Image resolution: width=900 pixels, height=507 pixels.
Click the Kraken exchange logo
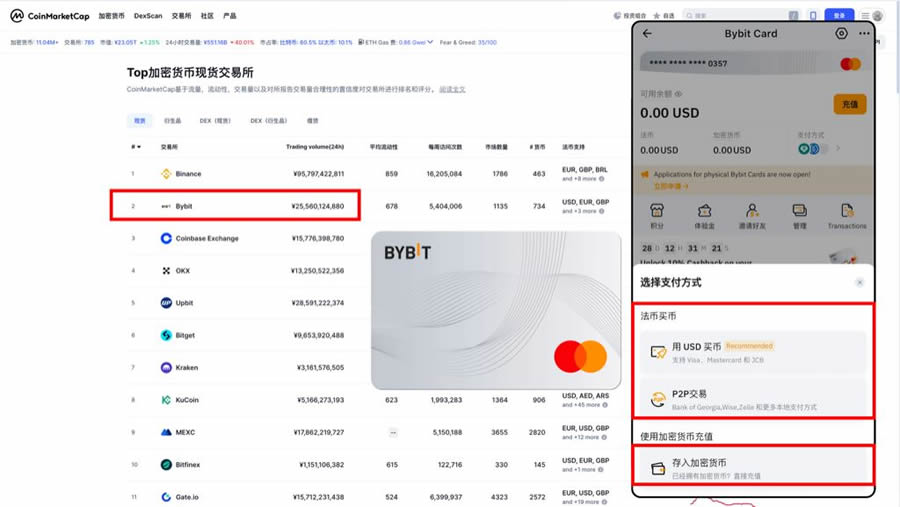pos(166,367)
